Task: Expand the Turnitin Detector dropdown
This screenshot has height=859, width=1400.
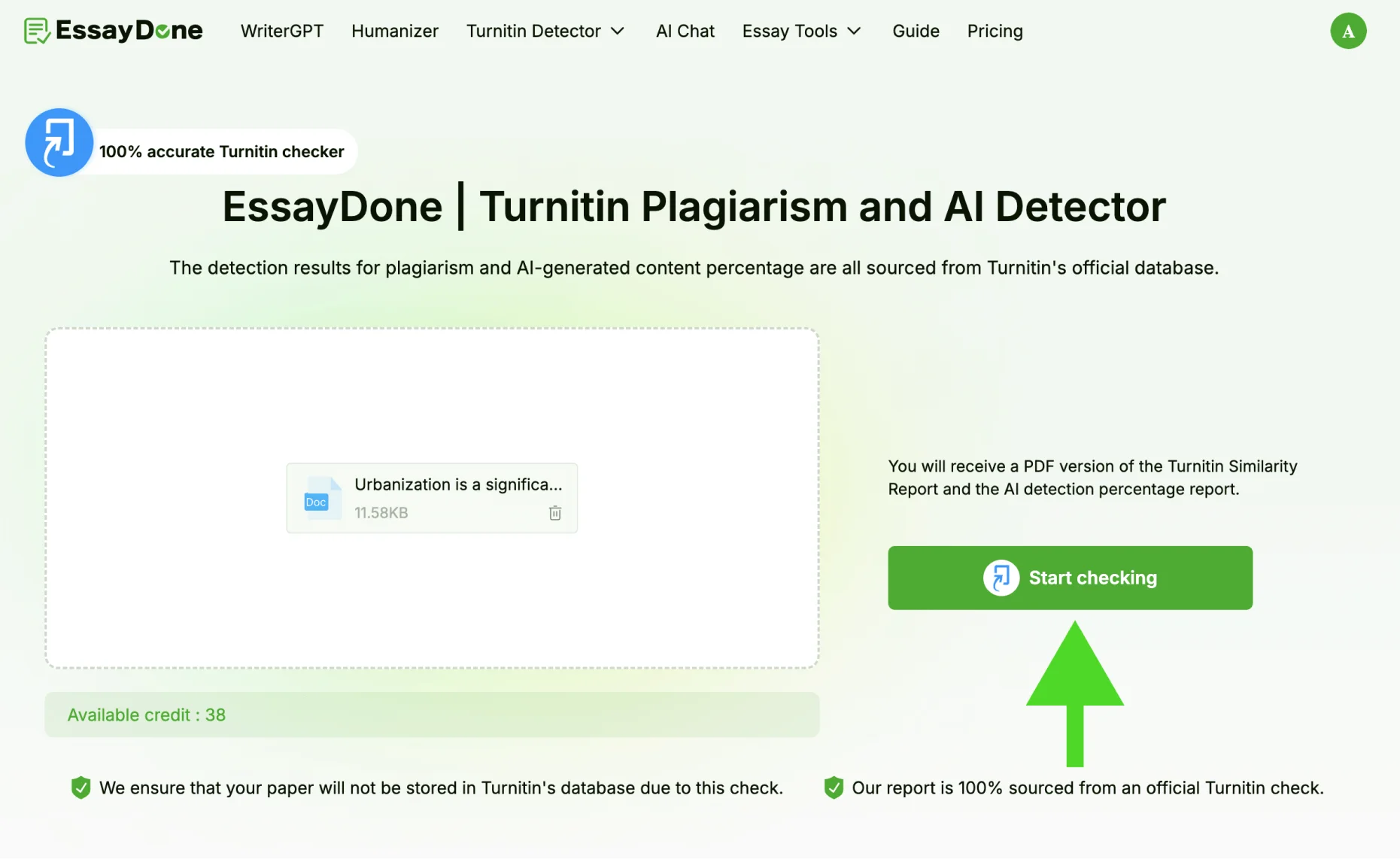Action: coord(545,31)
